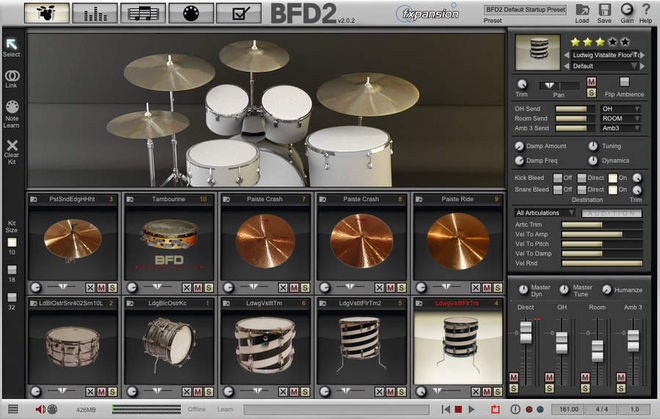Set Kit Size to 32
Screen dimensions: 660x419
click(x=12, y=297)
